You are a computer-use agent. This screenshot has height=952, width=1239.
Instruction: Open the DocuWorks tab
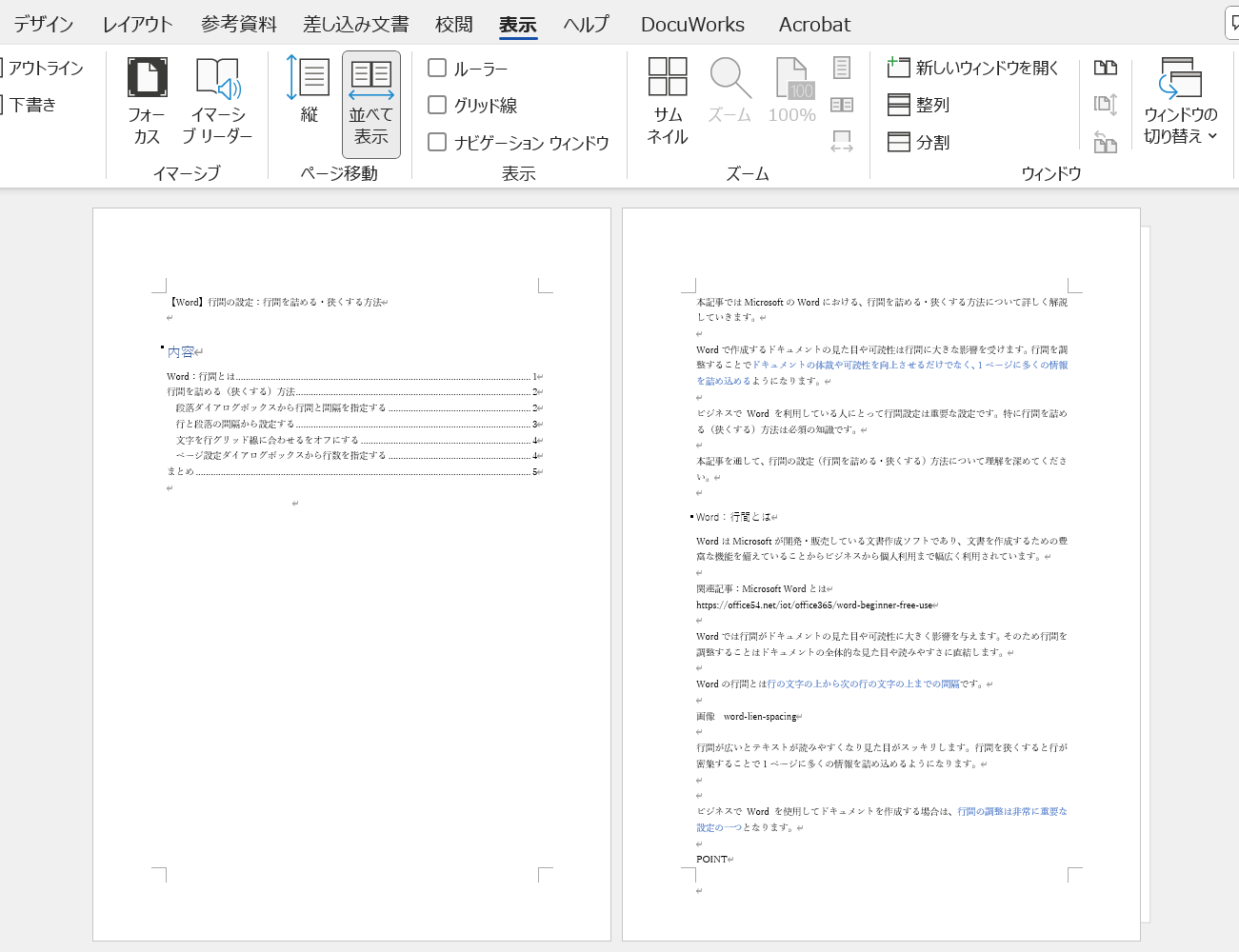tap(692, 24)
